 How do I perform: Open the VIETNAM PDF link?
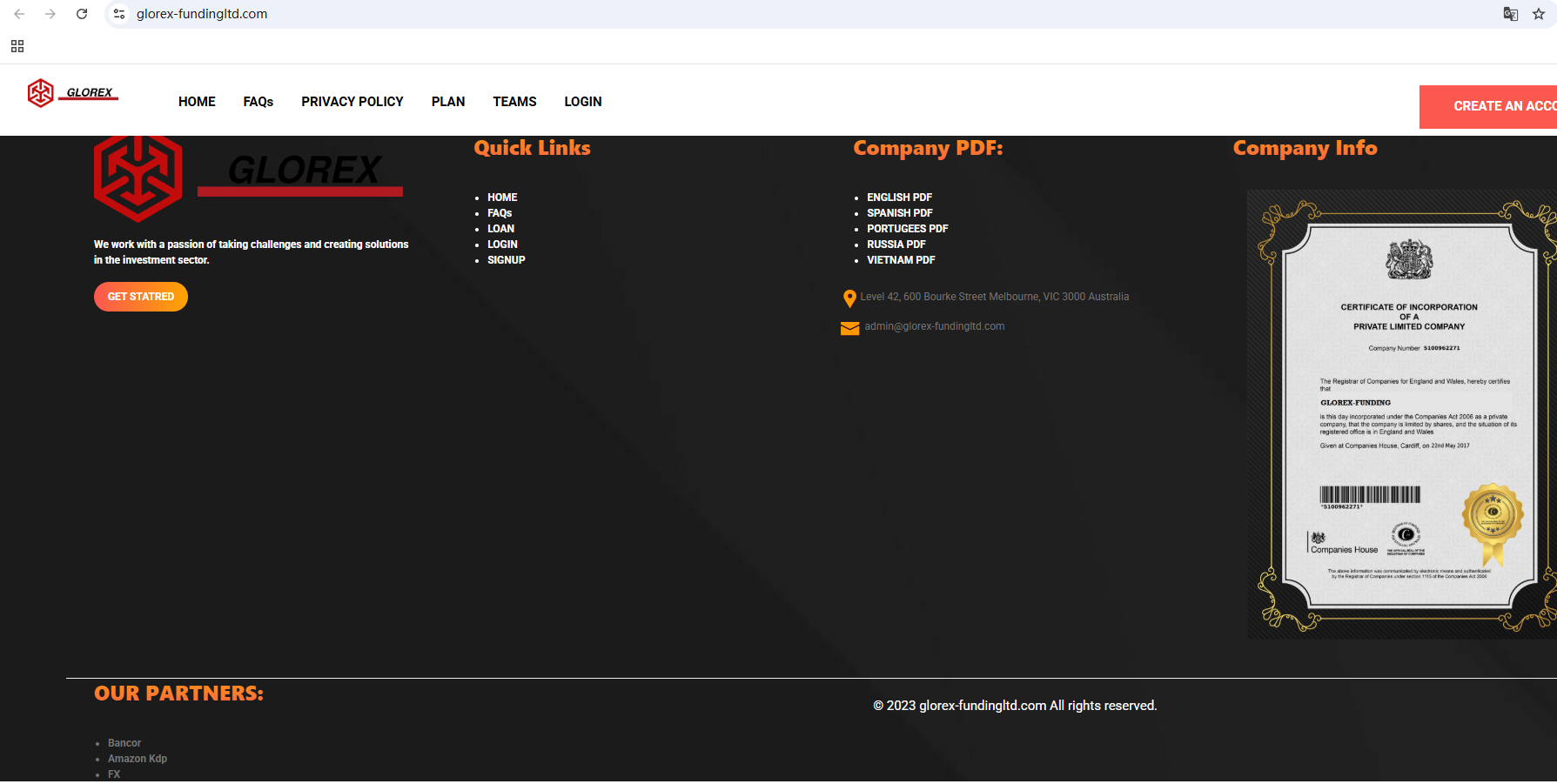point(901,260)
